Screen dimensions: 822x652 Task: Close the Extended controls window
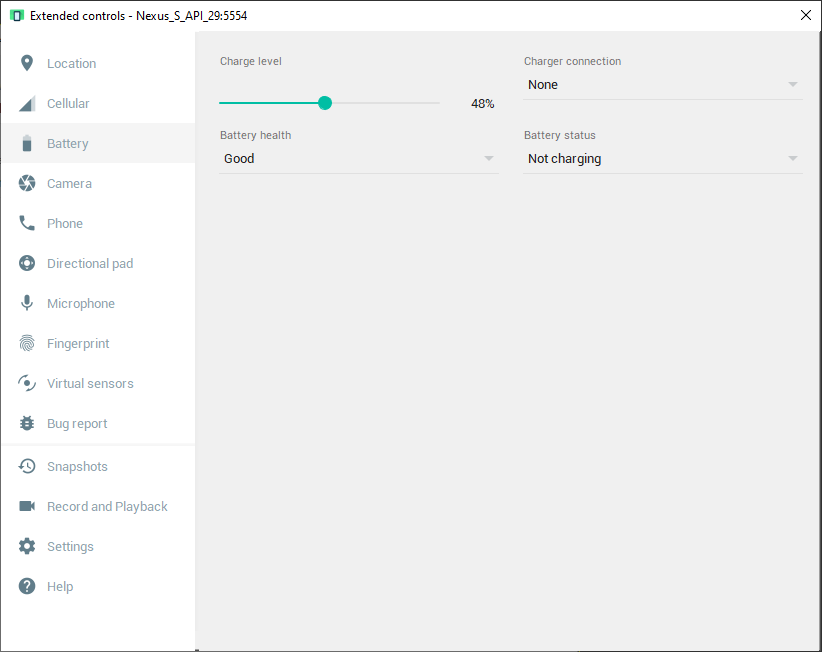tap(806, 15)
